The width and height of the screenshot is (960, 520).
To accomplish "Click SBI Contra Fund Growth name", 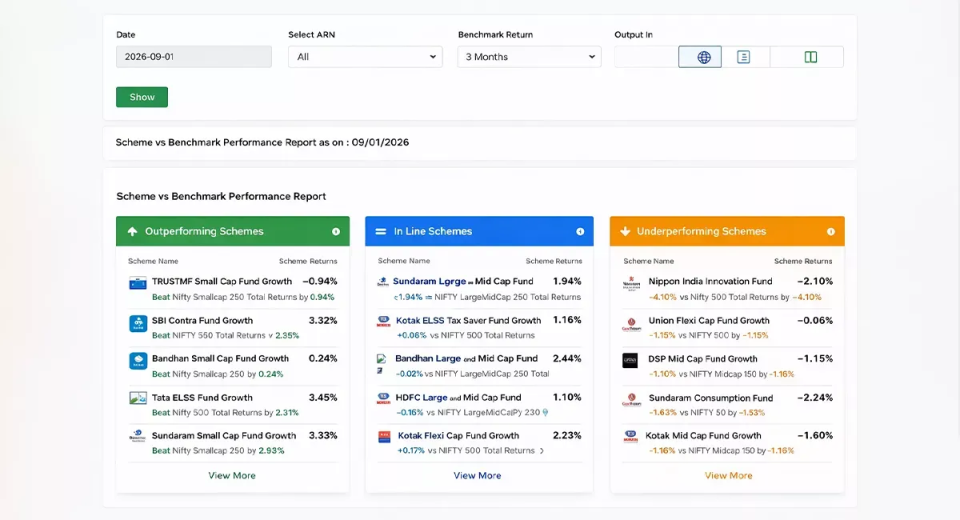I will coord(202,320).
